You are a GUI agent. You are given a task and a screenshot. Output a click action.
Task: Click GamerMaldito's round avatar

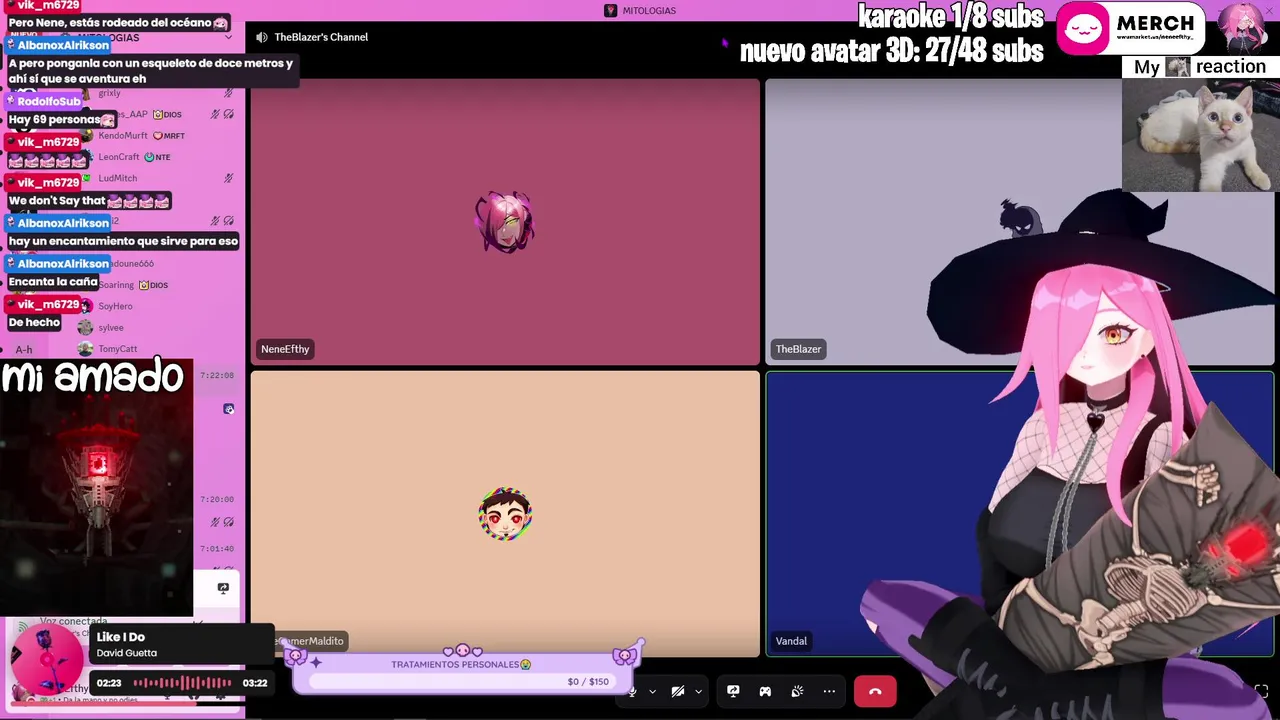505,514
